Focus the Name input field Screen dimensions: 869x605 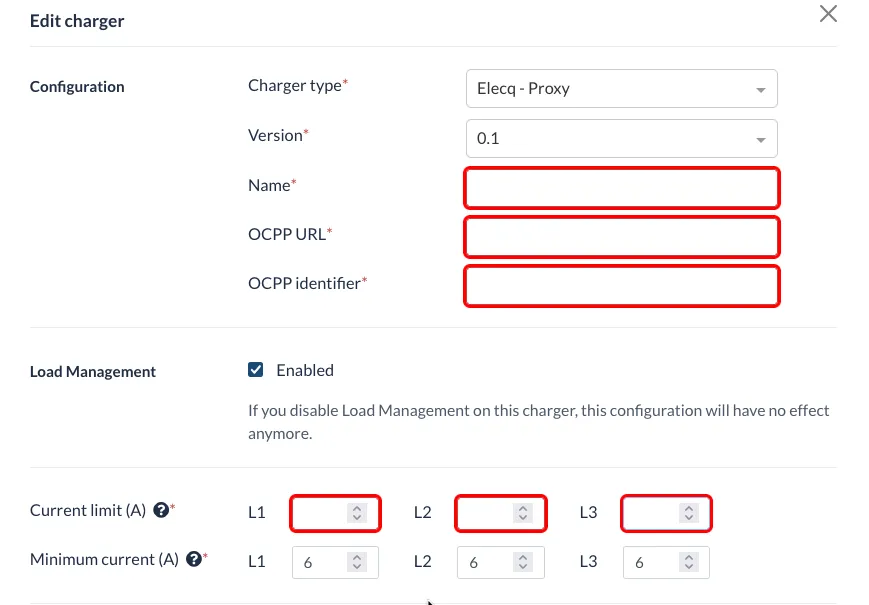coord(622,188)
